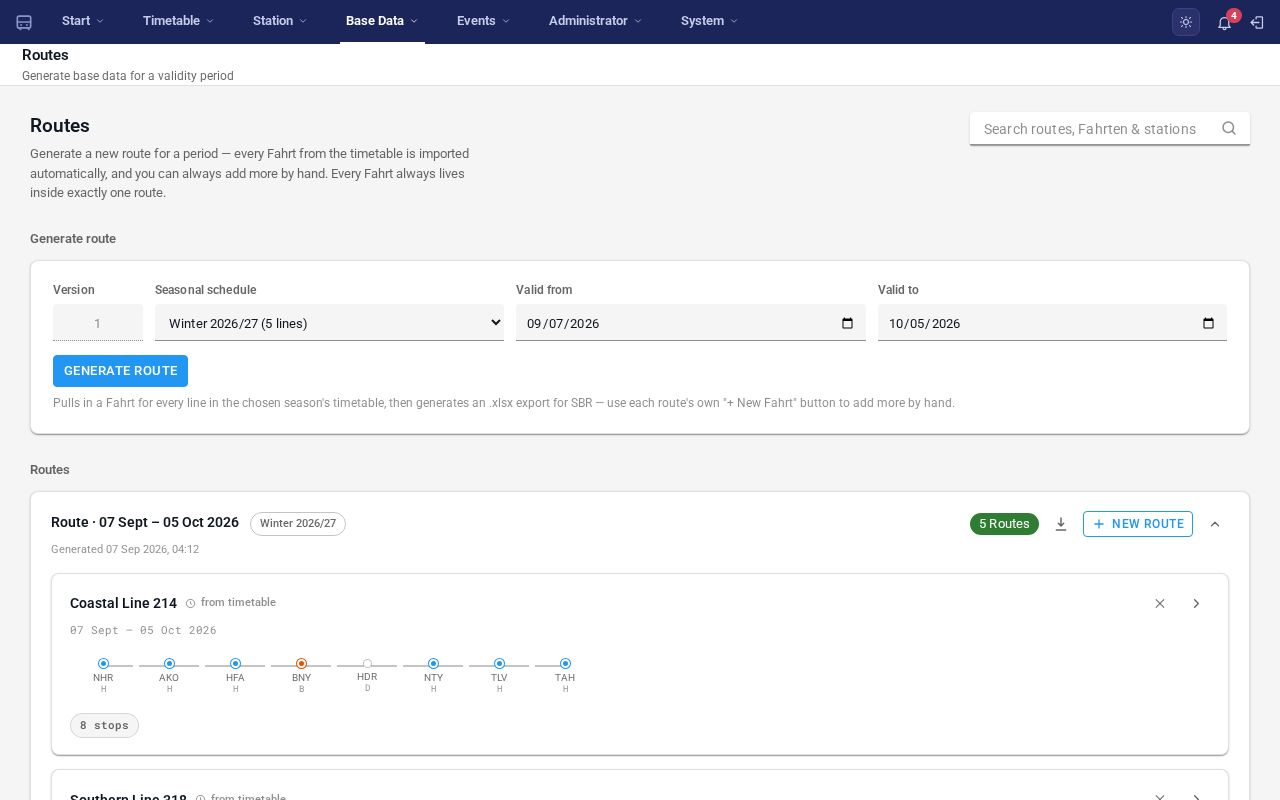Image resolution: width=1280 pixels, height=800 pixels.
Task: Expand the System dropdown menu
Action: [709, 21]
